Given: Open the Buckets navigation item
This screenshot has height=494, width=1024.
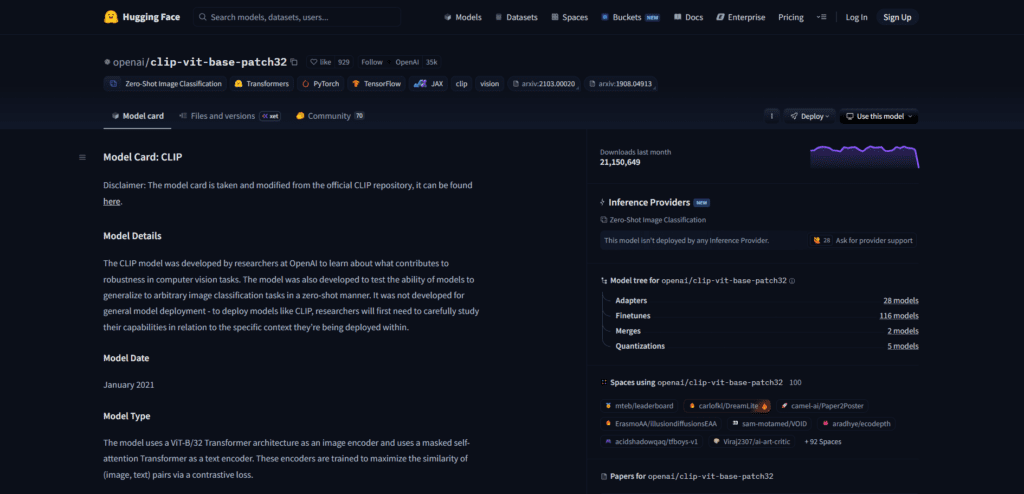Looking at the screenshot, I should tap(630, 18).
